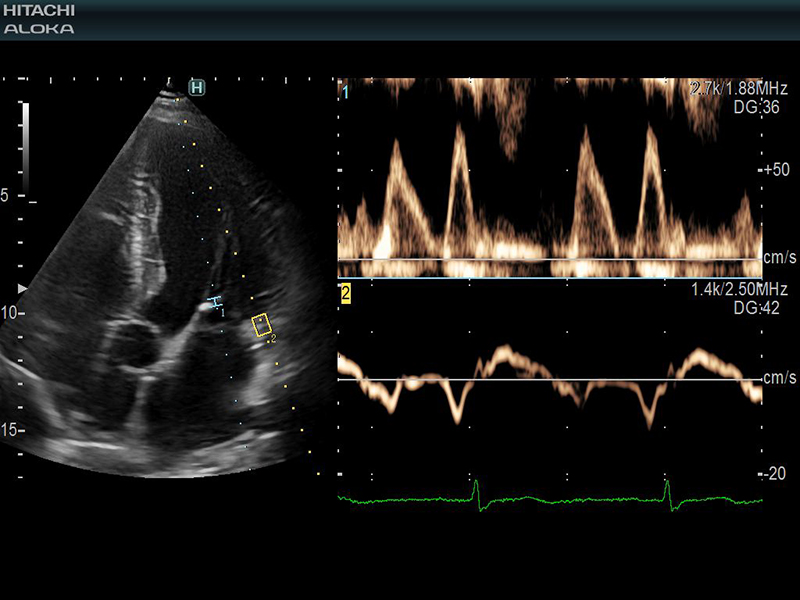This screenshot has height=600, width=800.
Task: Select the yellow sample gate box 2
Action: click(262, 325)
